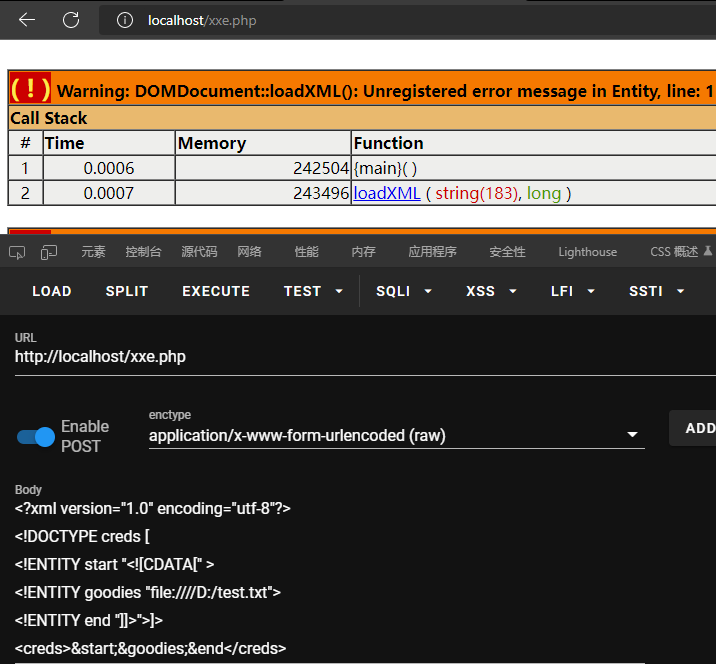Viewport: 716px width, 664px height.
Task: Switch to the 元素 tab
Action: point(93,252)
